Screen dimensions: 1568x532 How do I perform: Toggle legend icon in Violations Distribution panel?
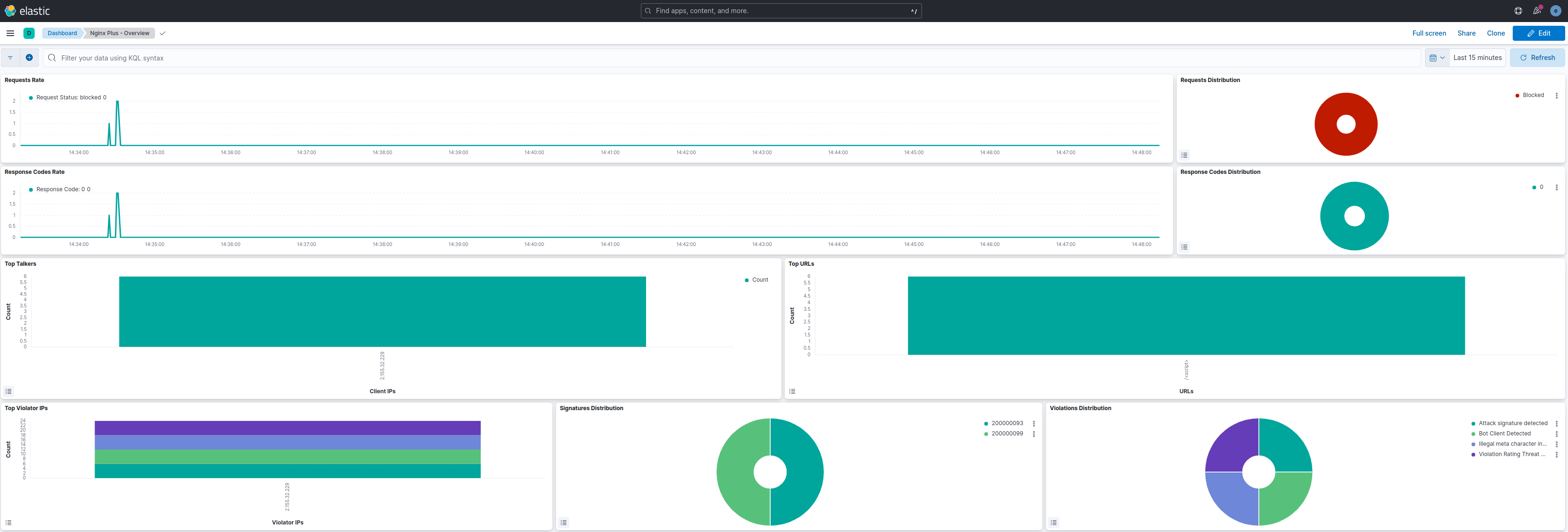[x=1054, y=523]
